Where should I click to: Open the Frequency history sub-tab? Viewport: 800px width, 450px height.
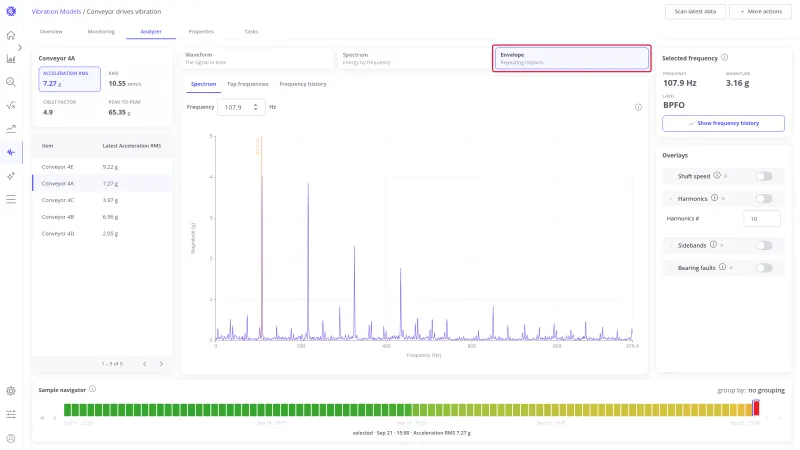(303, 84)
